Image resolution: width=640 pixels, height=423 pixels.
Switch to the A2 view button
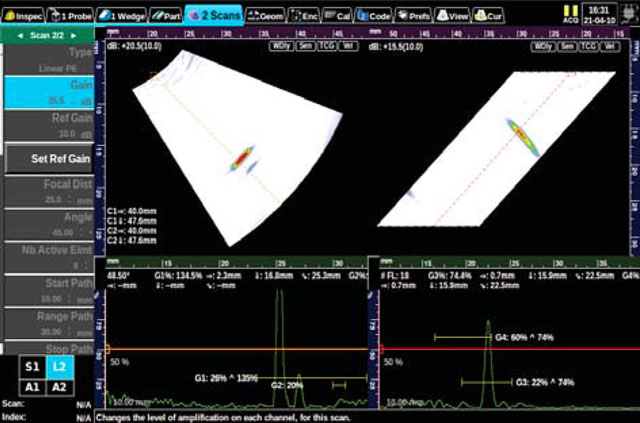click(60, 387)
